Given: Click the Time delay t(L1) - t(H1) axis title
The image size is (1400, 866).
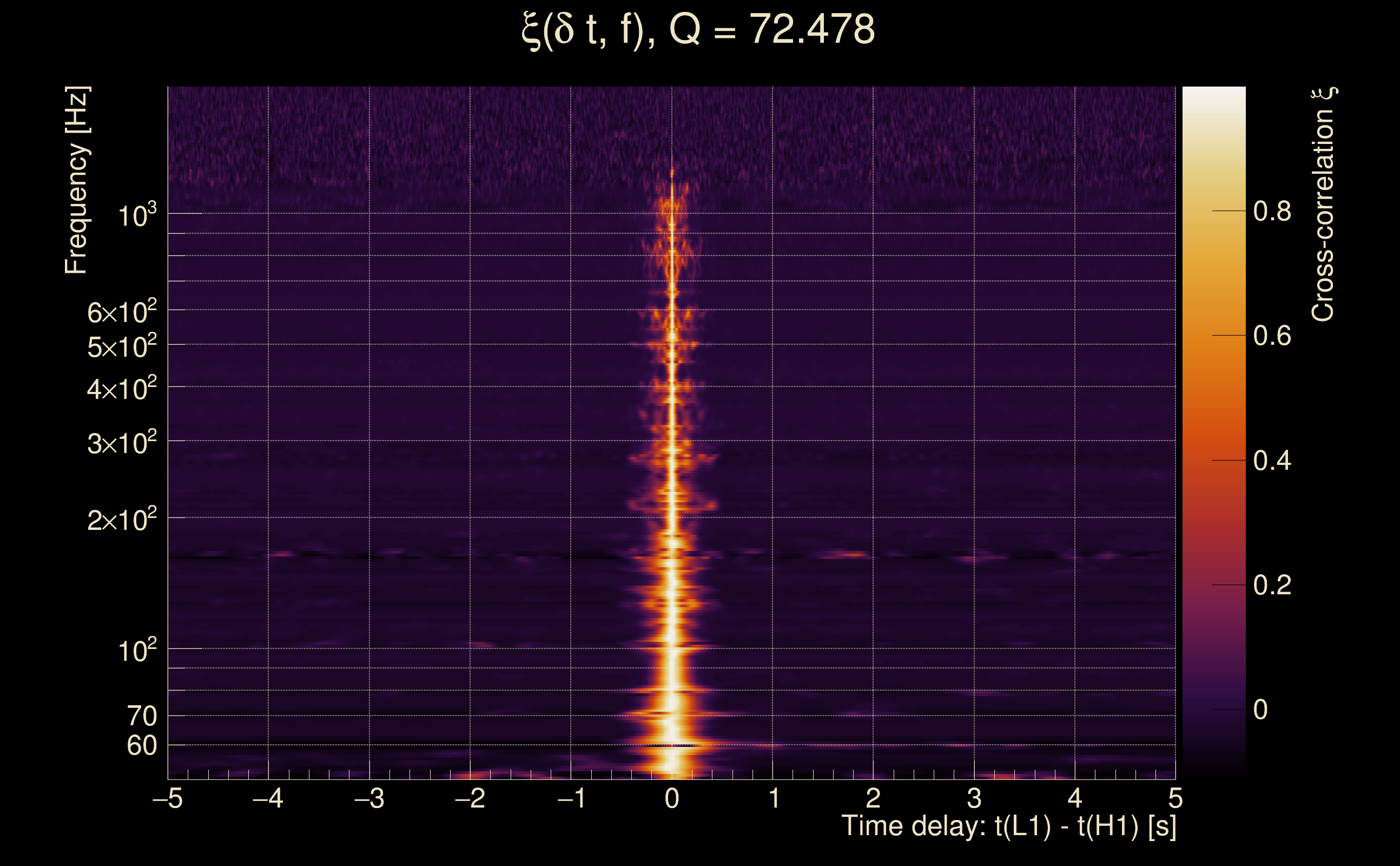Looking at the screenshot, I should 1008,826.
